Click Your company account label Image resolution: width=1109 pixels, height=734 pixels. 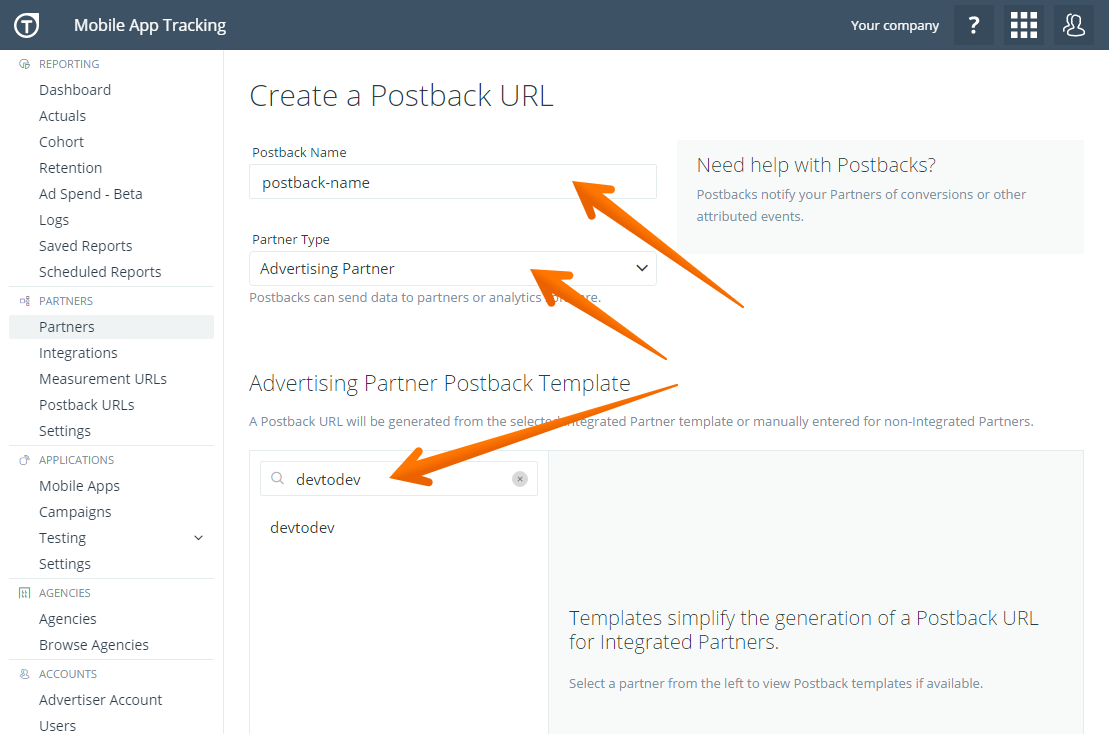pos(894,26)
